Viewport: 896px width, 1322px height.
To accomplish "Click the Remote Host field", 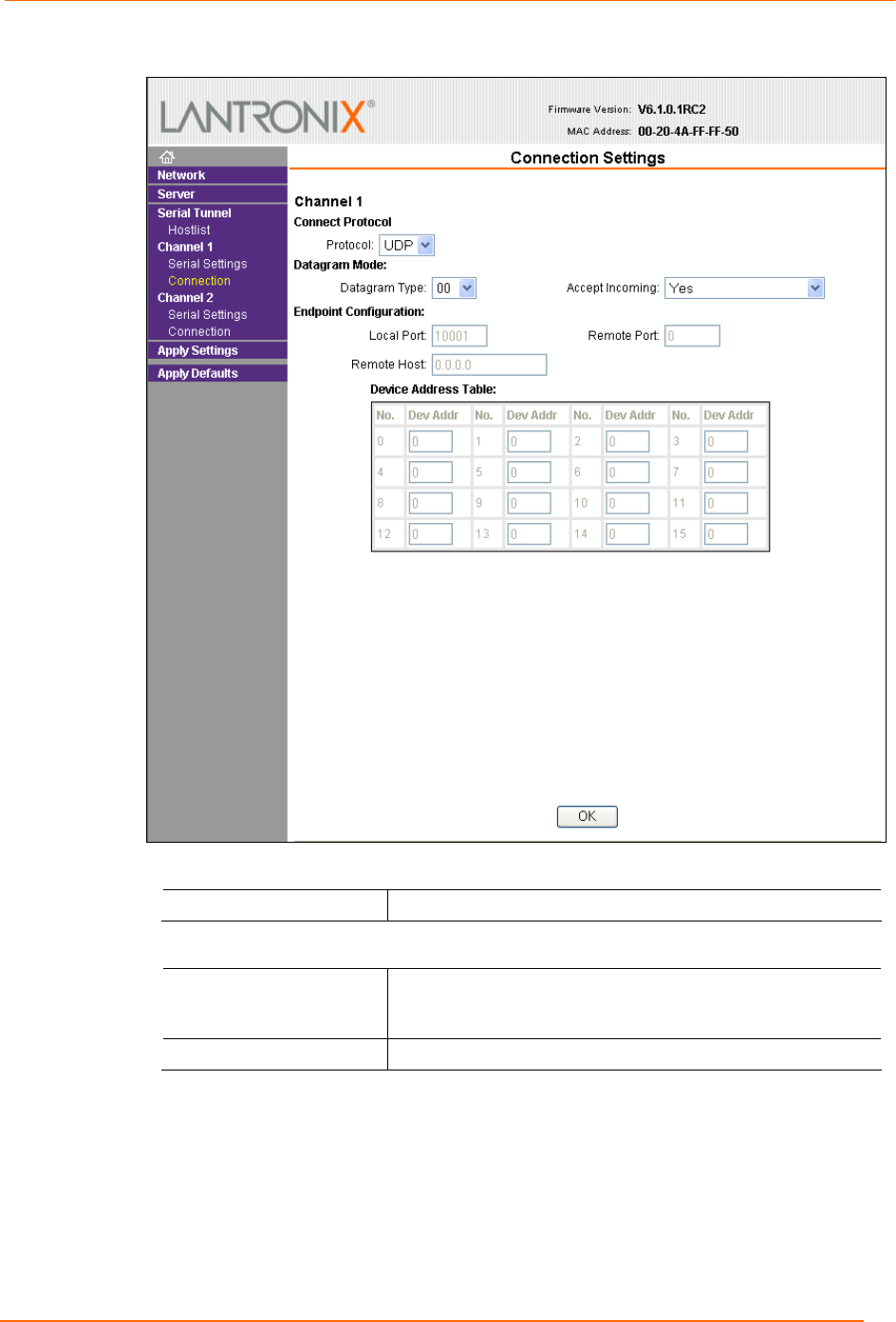I will coord(489,364).
